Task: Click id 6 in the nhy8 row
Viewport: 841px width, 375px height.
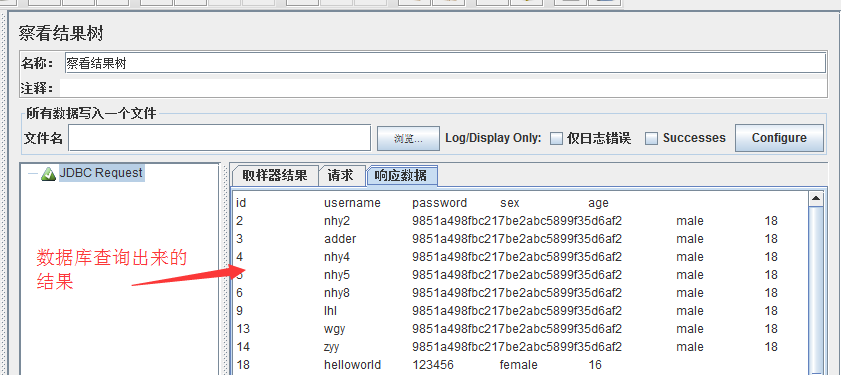Action: 240,293
